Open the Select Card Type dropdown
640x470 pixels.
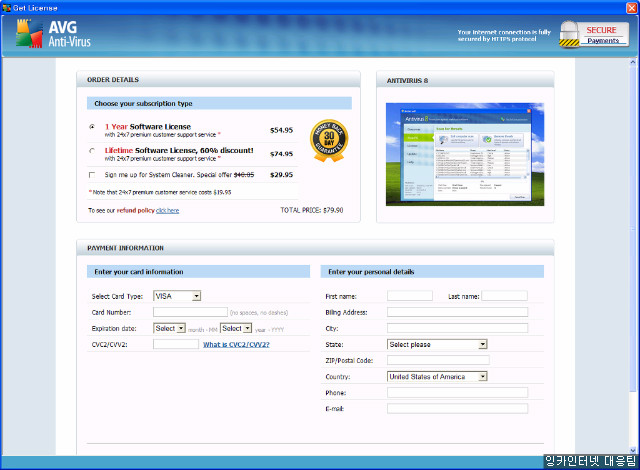coord(177,296)
